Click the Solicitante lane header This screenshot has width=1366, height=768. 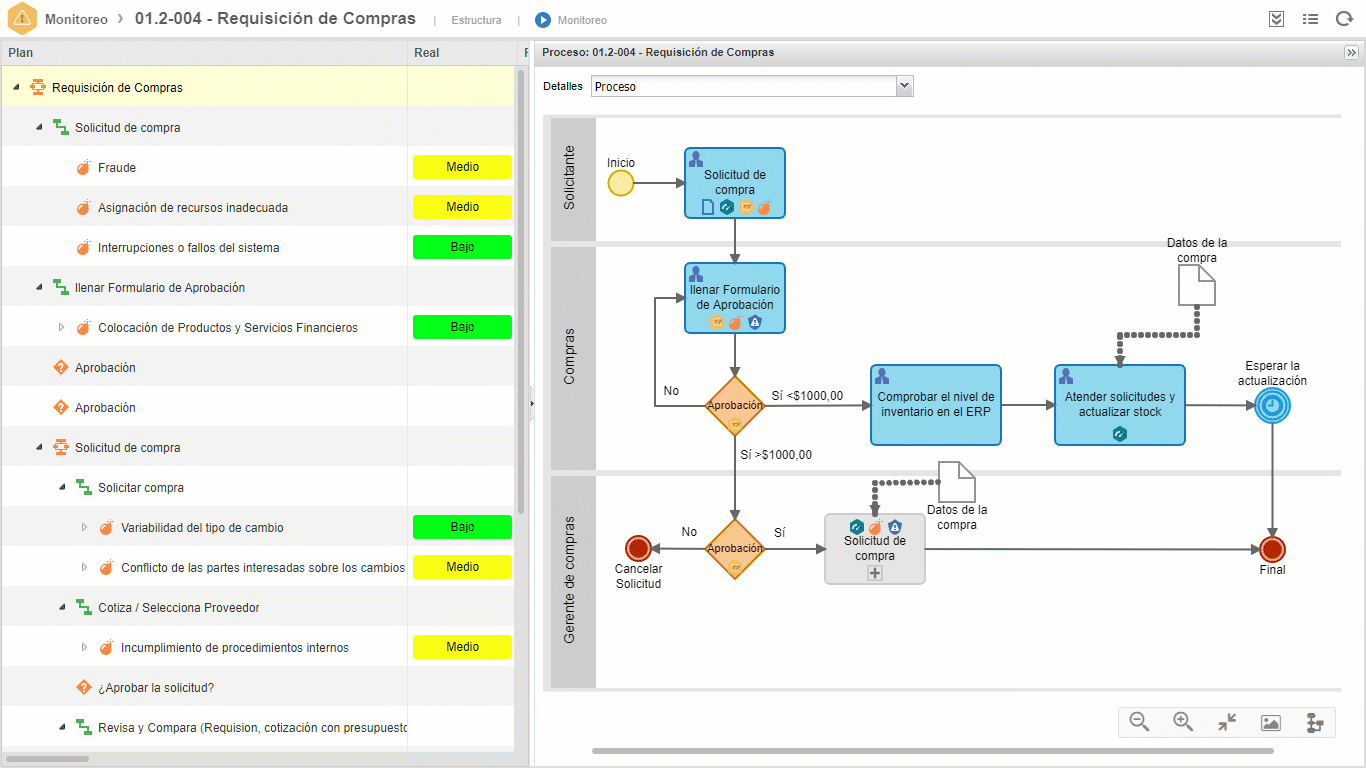pos(571,179)
